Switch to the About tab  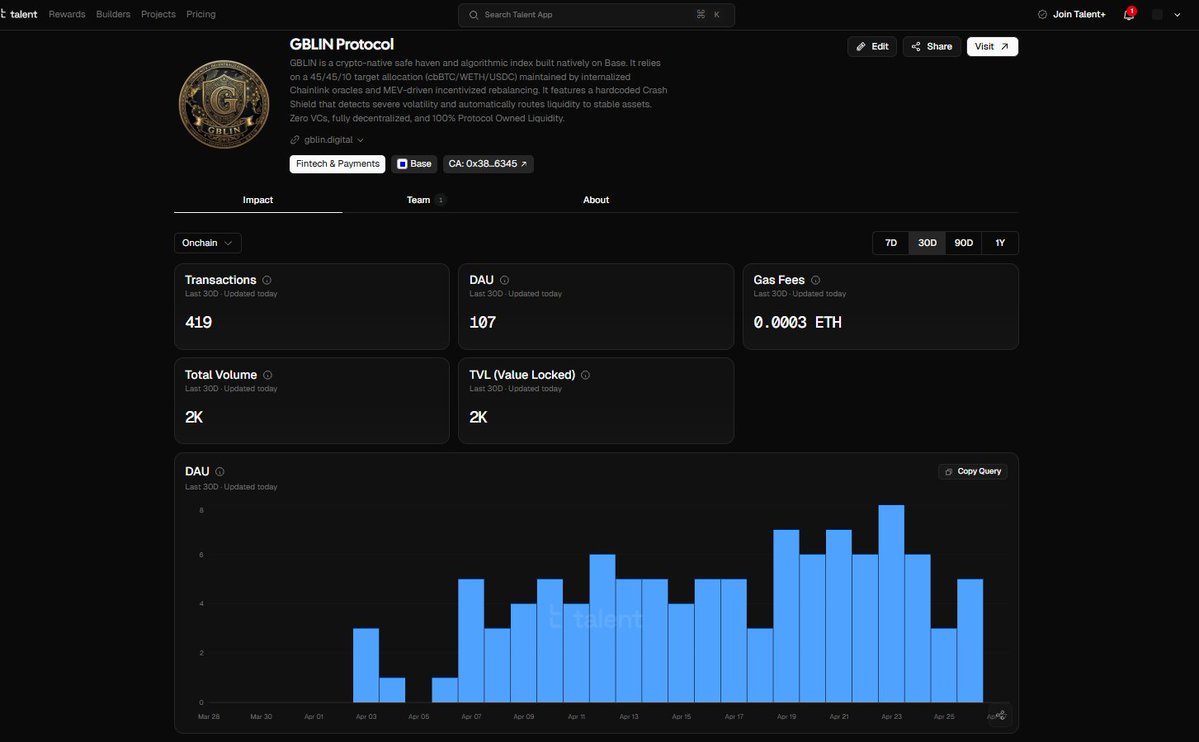pos(596,200)
